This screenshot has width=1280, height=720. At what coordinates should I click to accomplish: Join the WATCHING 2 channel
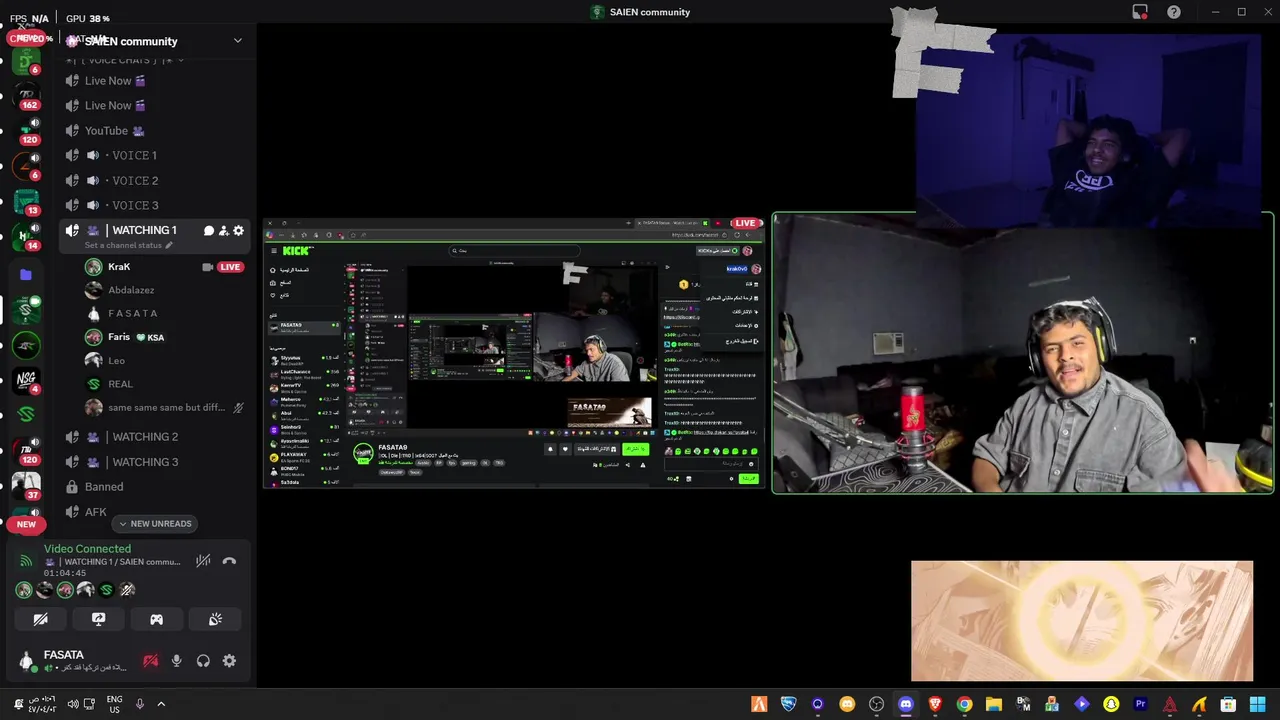(153, 437)
